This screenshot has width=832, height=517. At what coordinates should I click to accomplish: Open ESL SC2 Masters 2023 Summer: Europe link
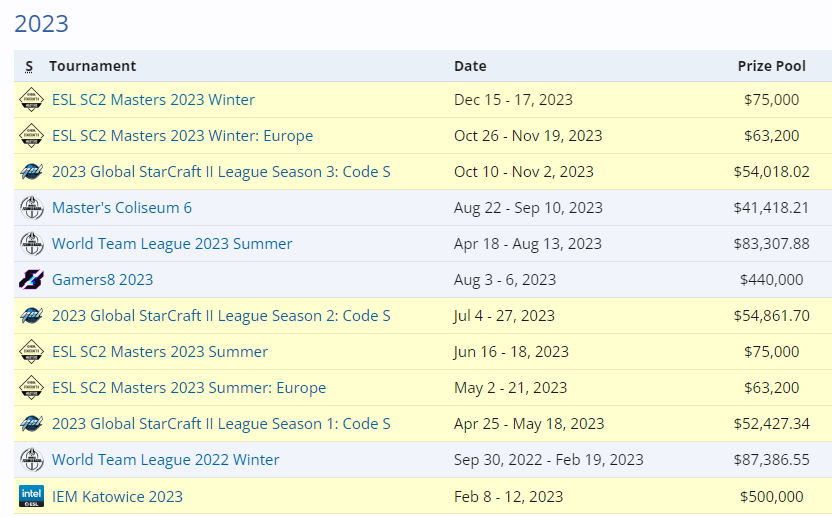(x=189, y=388)
